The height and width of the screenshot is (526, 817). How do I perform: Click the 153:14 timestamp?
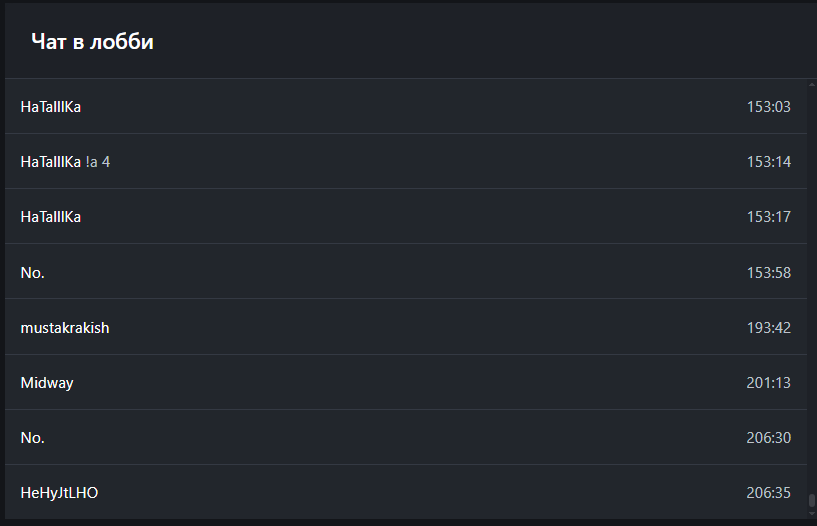tap(768, 161)
